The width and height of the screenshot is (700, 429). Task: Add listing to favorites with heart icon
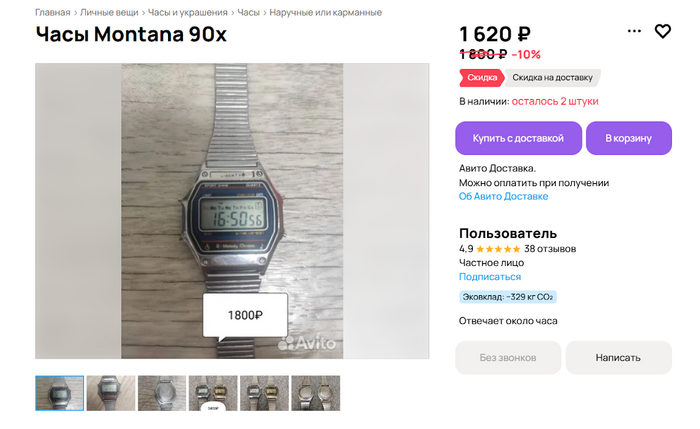pos(662,31)
